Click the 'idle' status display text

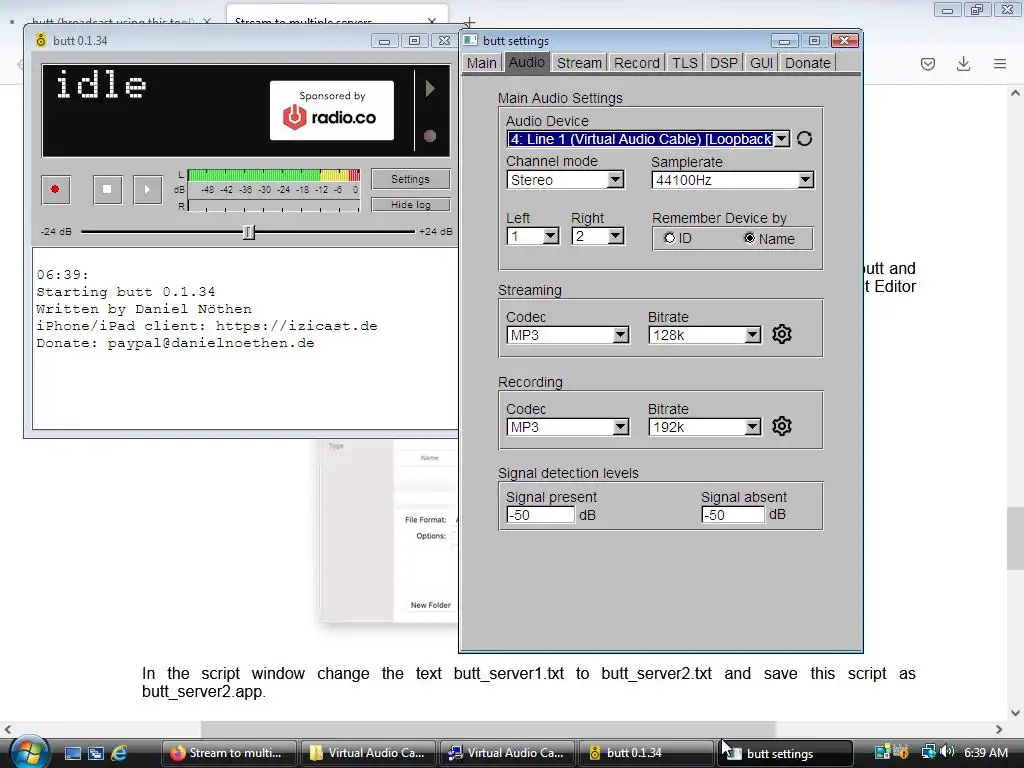(x=101, y=85)
